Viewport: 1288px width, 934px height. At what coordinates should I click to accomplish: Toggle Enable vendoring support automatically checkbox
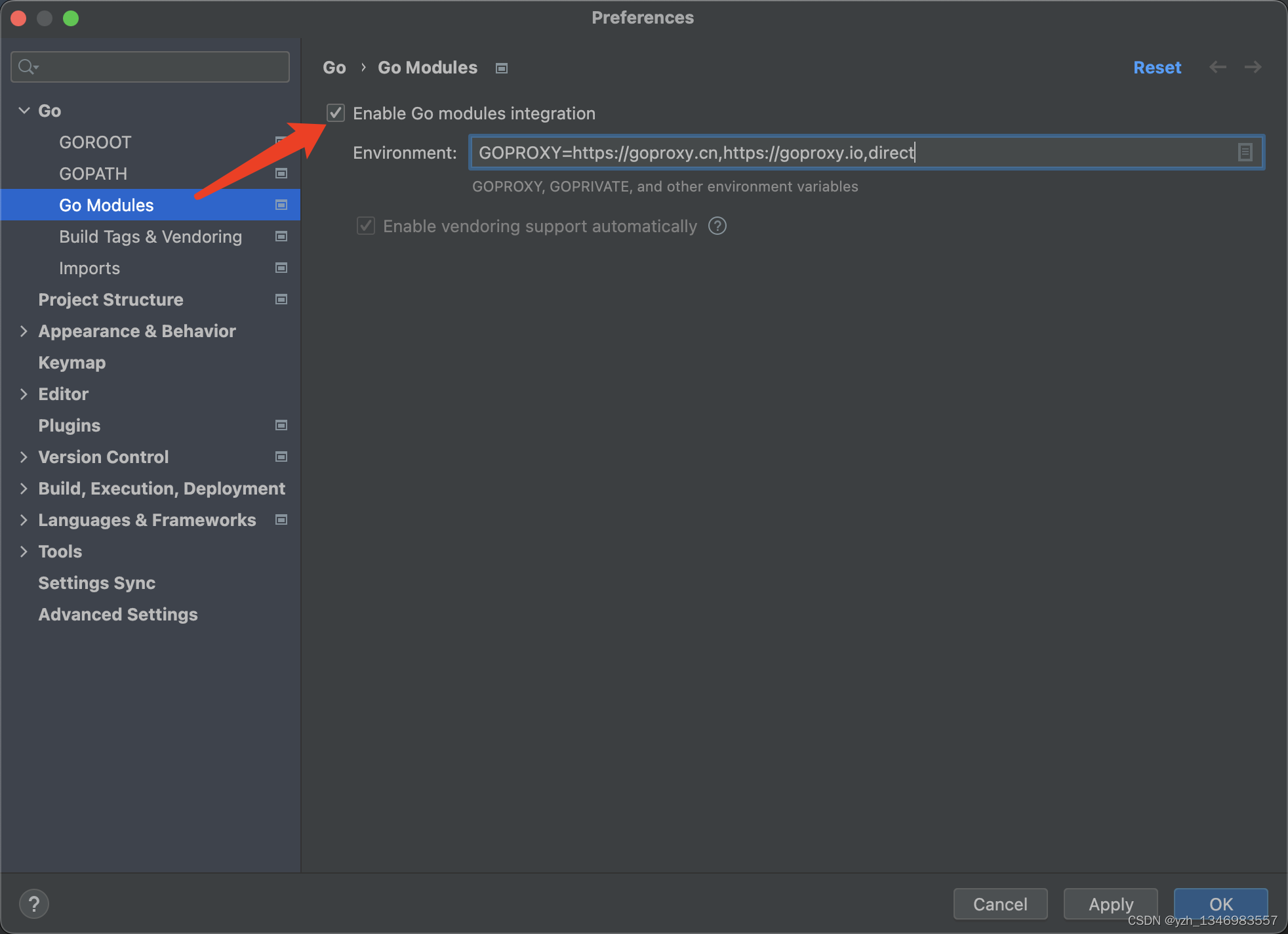[366, 226]
